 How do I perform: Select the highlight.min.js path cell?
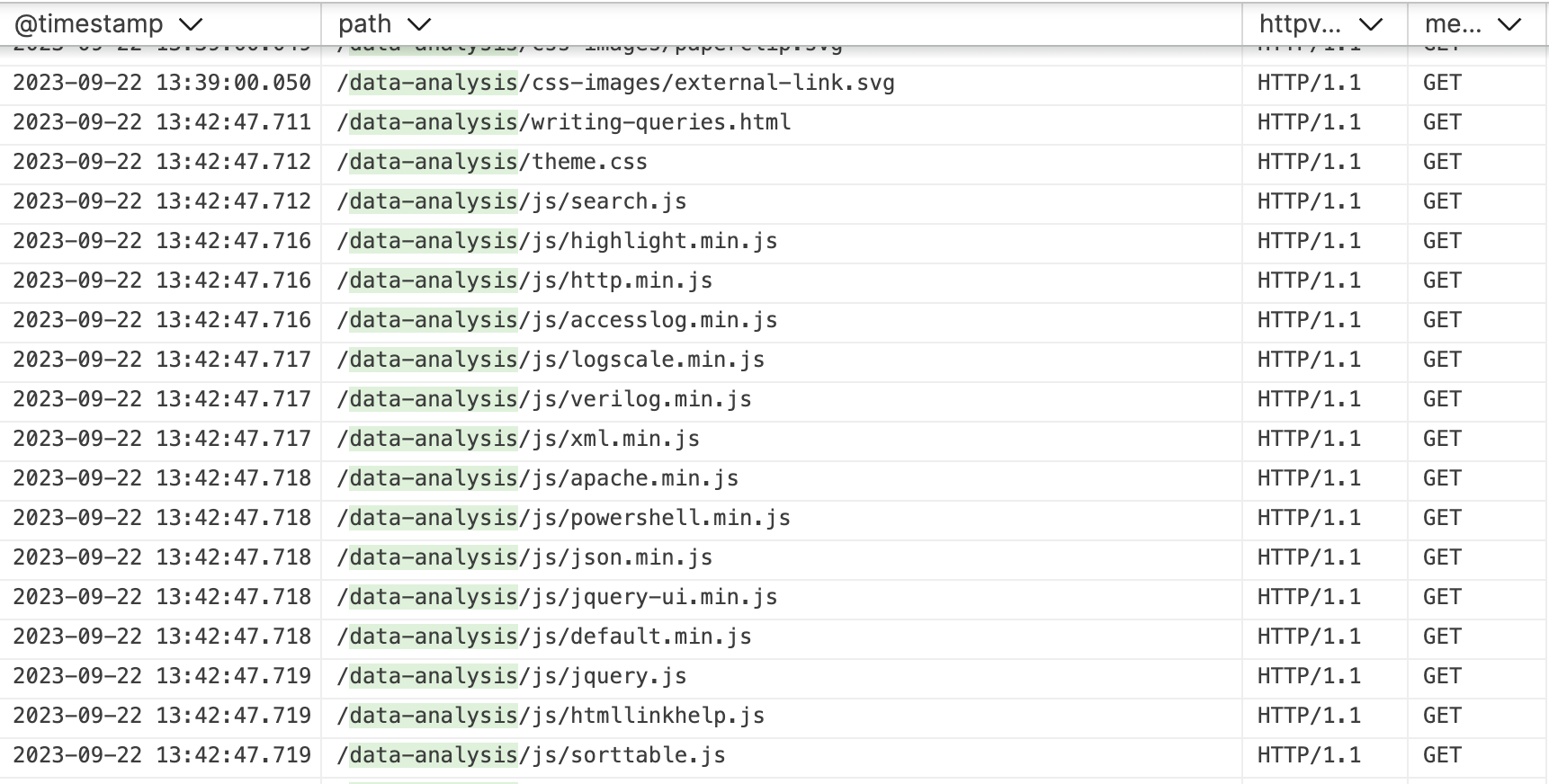coord(557,241)
